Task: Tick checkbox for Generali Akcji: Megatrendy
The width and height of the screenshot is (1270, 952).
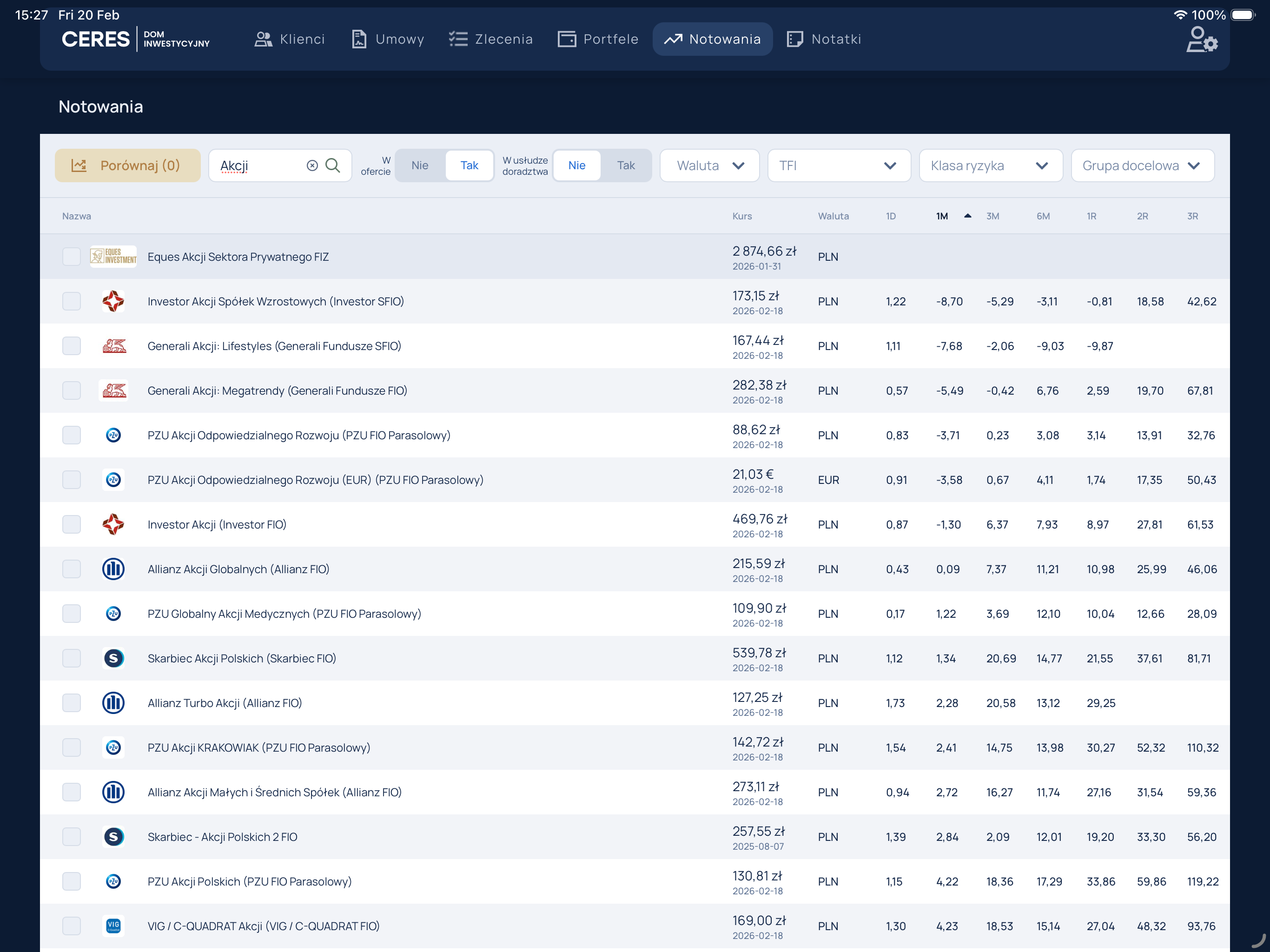Action: pyautogui.click(x=71, y=391)
